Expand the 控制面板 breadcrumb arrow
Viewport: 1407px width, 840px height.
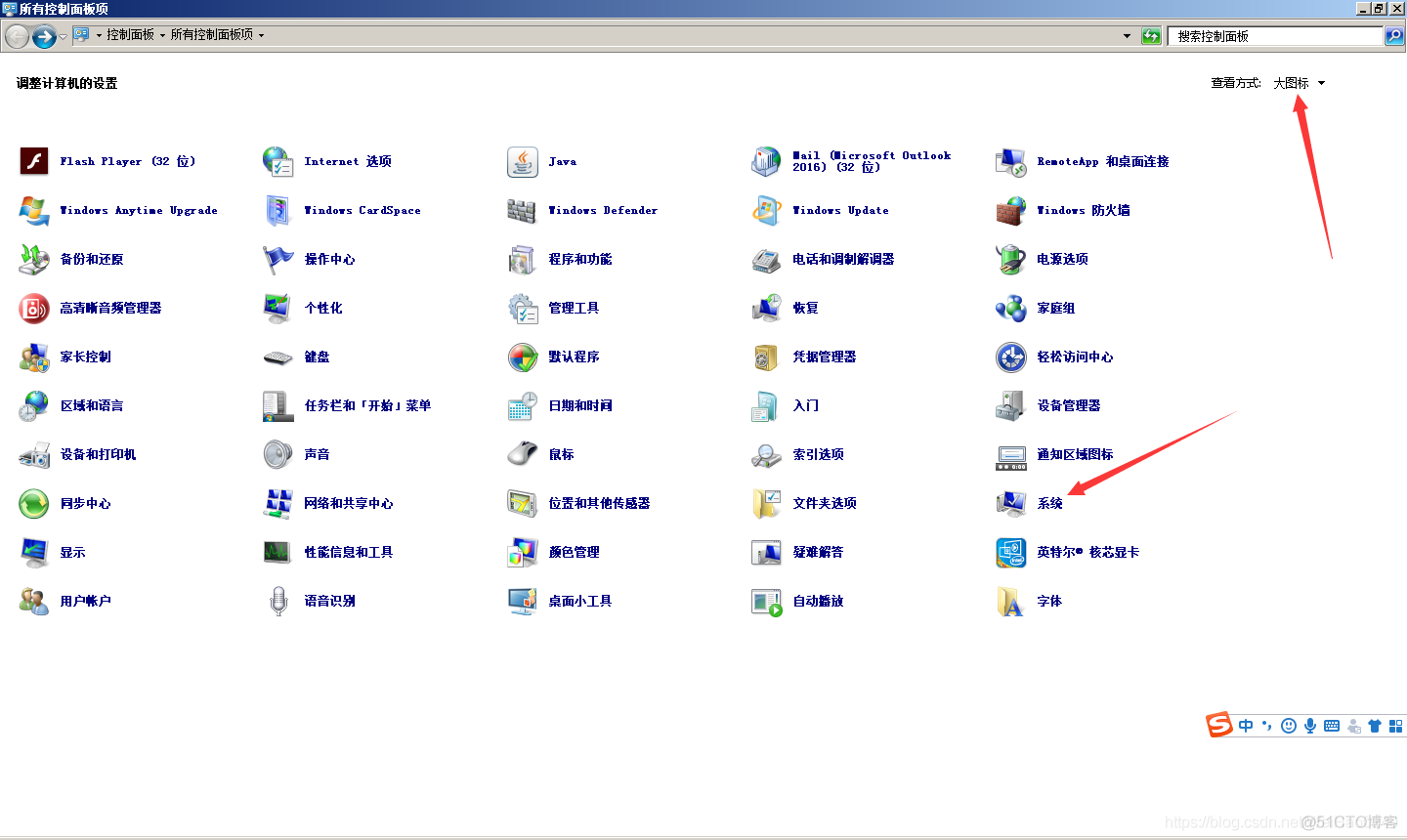tap(162, 35)
